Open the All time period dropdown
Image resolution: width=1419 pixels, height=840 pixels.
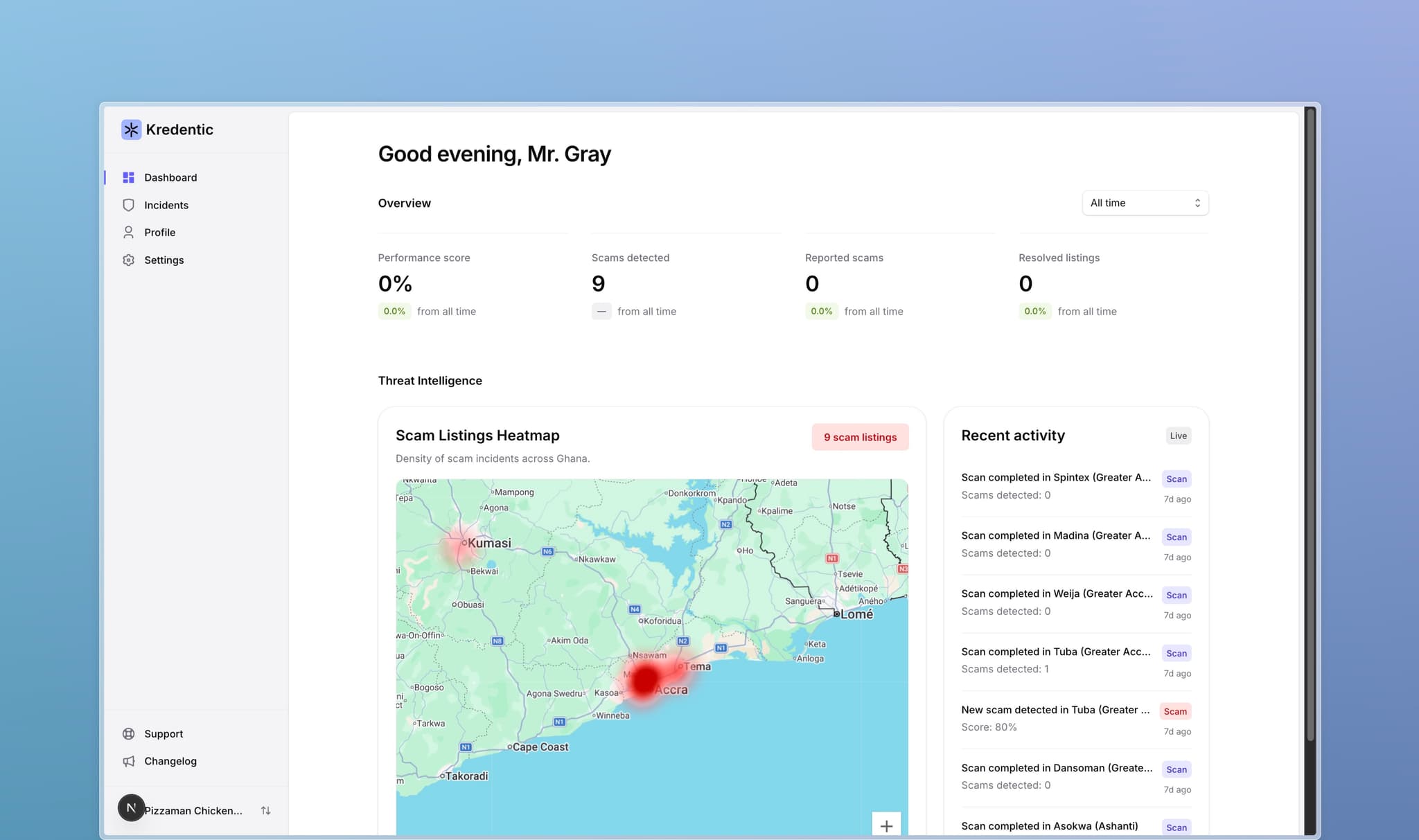[x=1145, y=203]
